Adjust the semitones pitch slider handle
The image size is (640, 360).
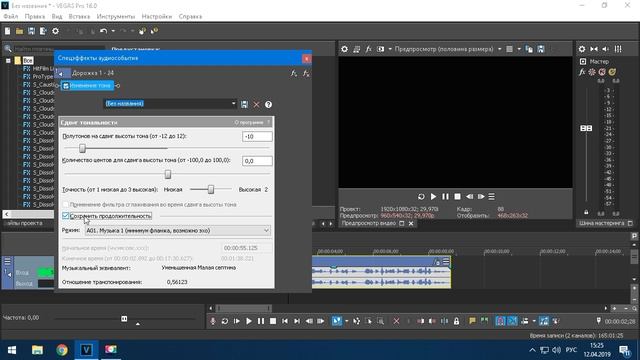click(82, 148)
